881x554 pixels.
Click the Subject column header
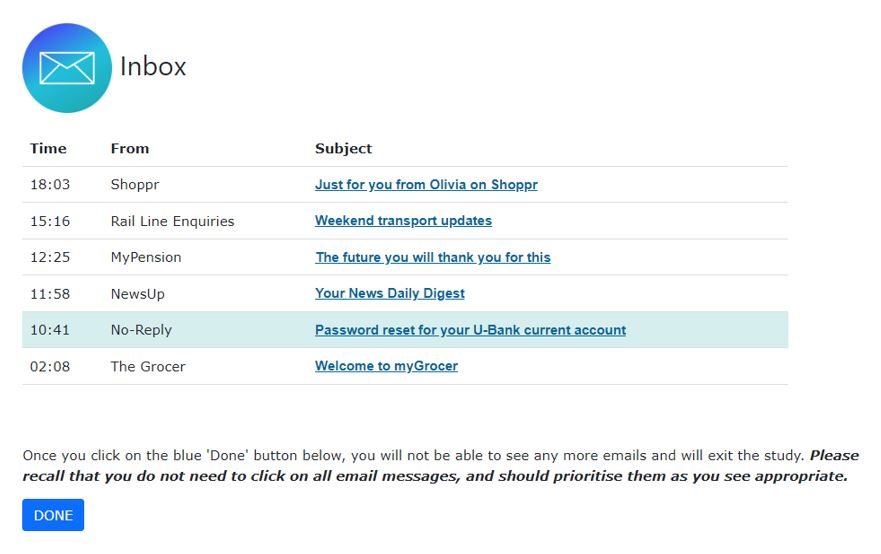coord(343,149)
